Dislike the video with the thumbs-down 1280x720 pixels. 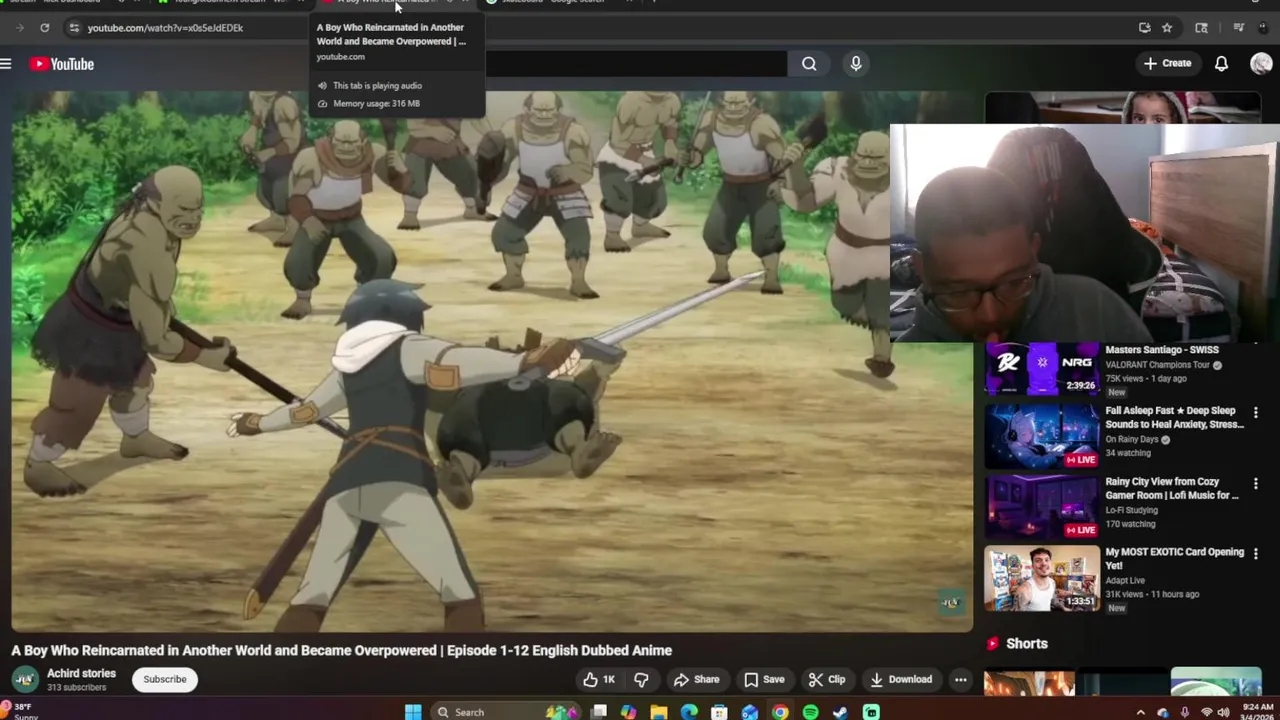[641, 680]
